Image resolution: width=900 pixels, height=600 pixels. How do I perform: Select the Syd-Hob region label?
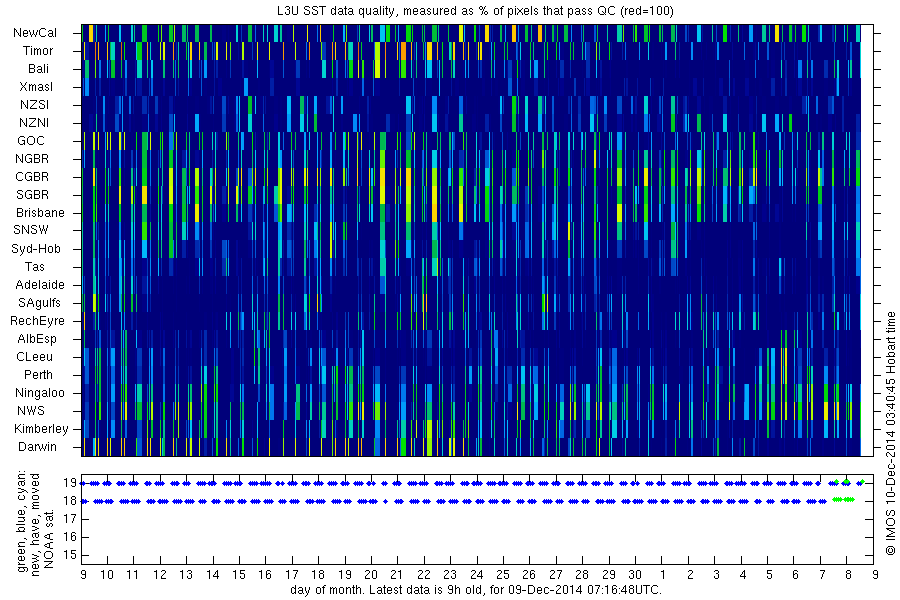tap(36, 249)
